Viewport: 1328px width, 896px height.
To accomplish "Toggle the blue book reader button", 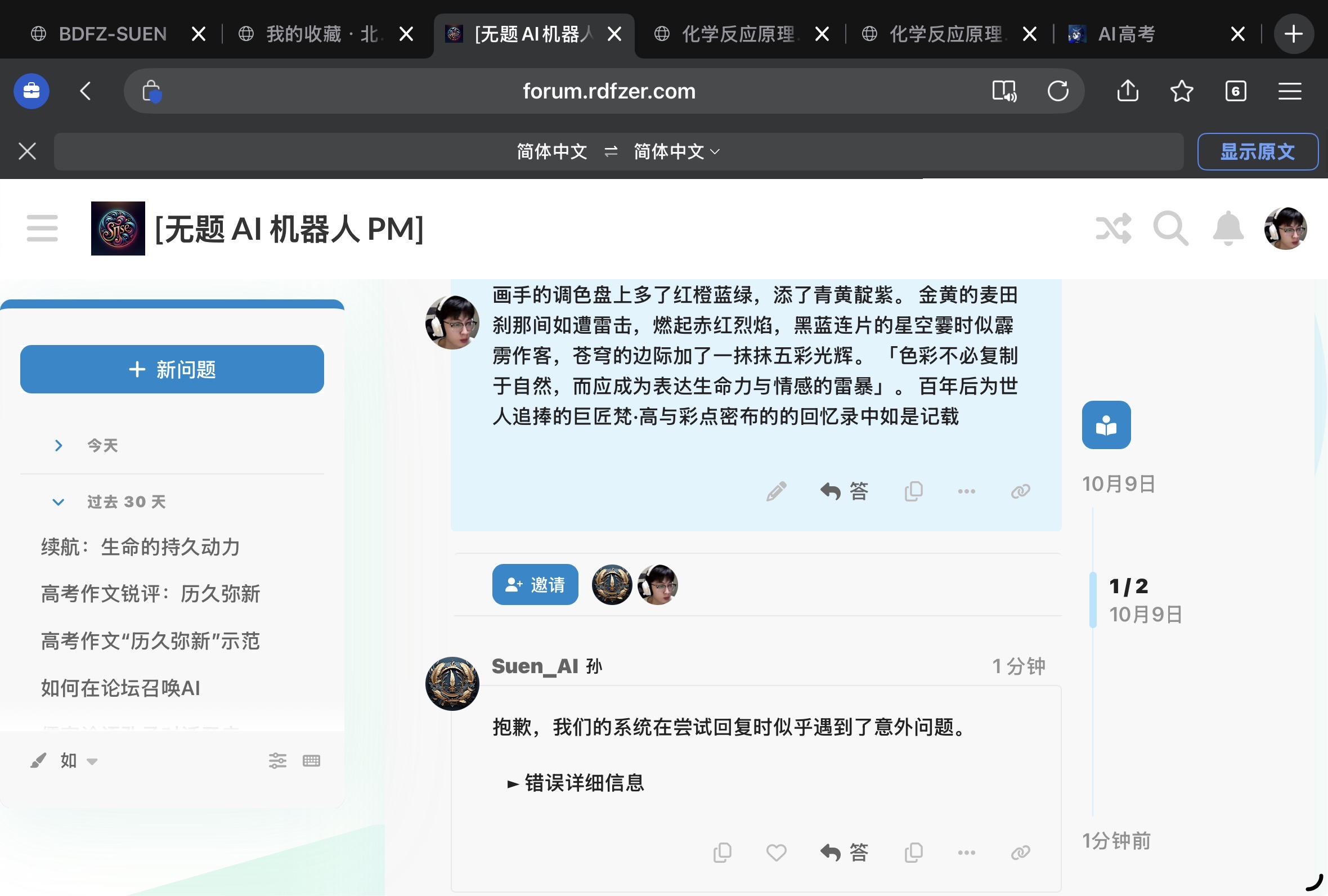I will (1106, 425).
